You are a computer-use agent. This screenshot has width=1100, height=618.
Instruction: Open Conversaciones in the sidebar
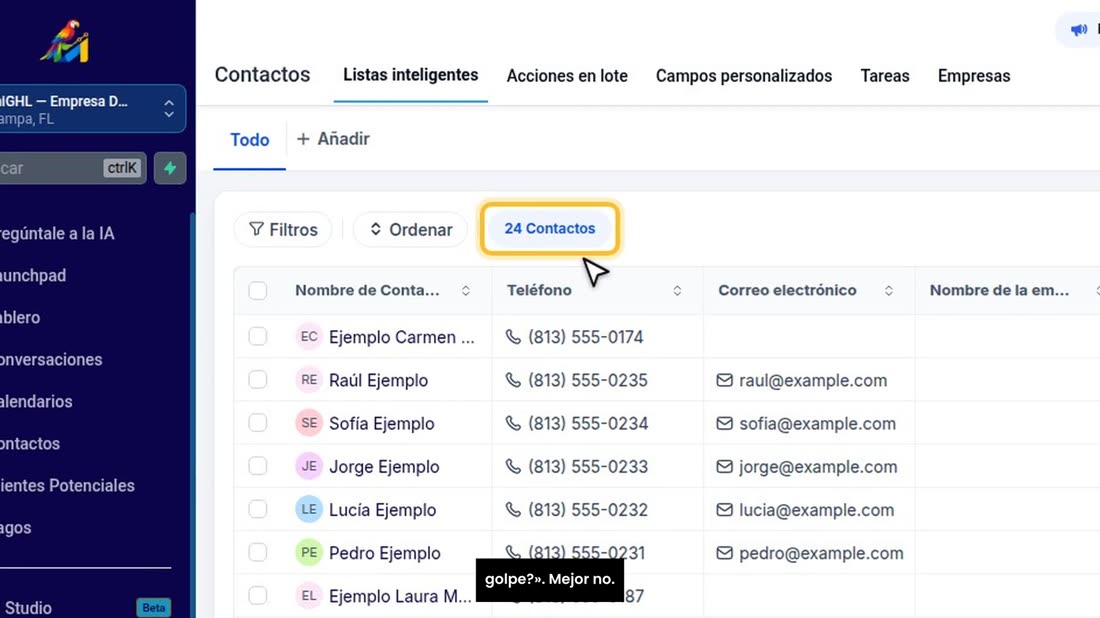pyautogui.click(x=51, y=360)
